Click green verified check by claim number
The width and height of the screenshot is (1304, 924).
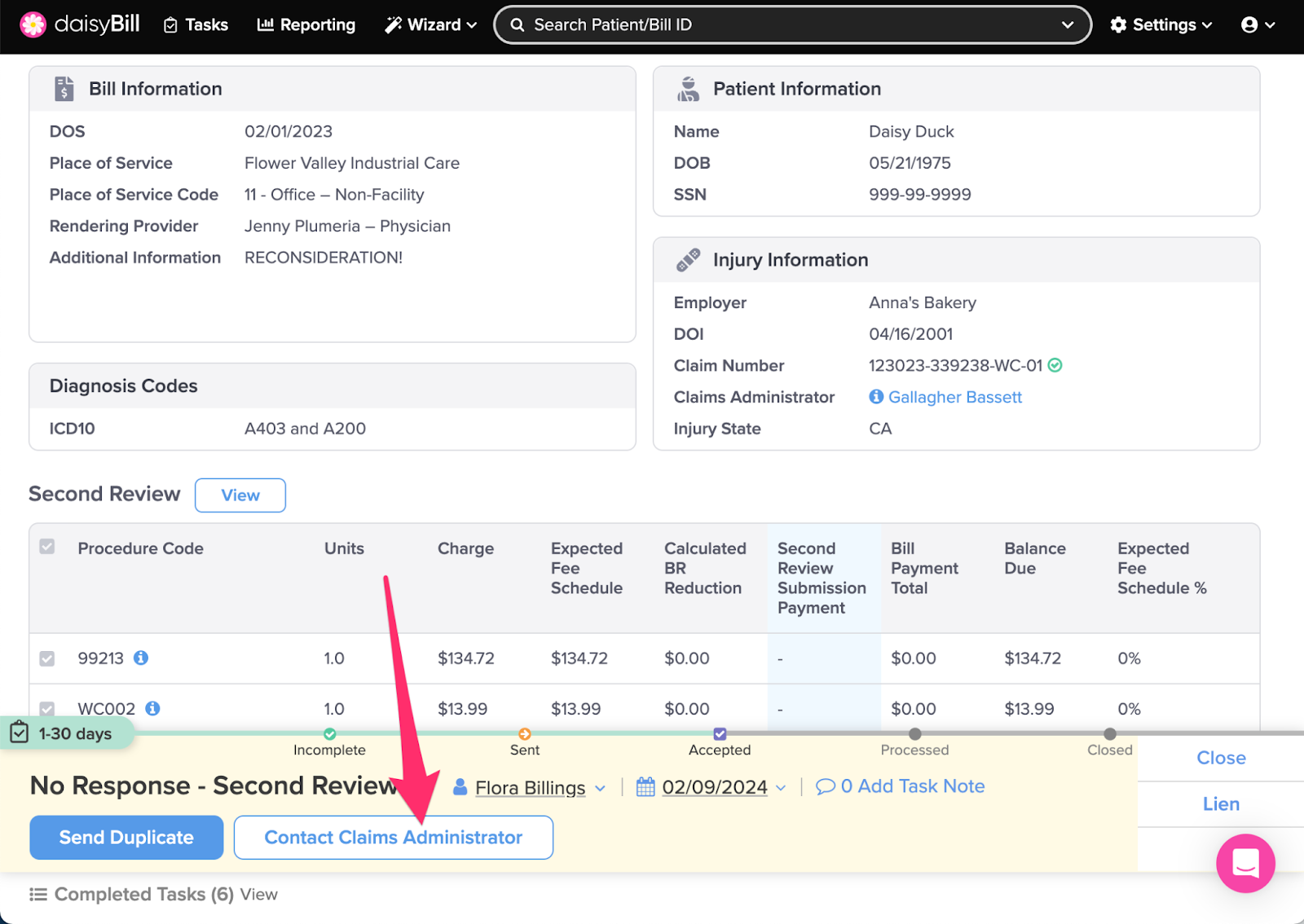click(1055, 365)
